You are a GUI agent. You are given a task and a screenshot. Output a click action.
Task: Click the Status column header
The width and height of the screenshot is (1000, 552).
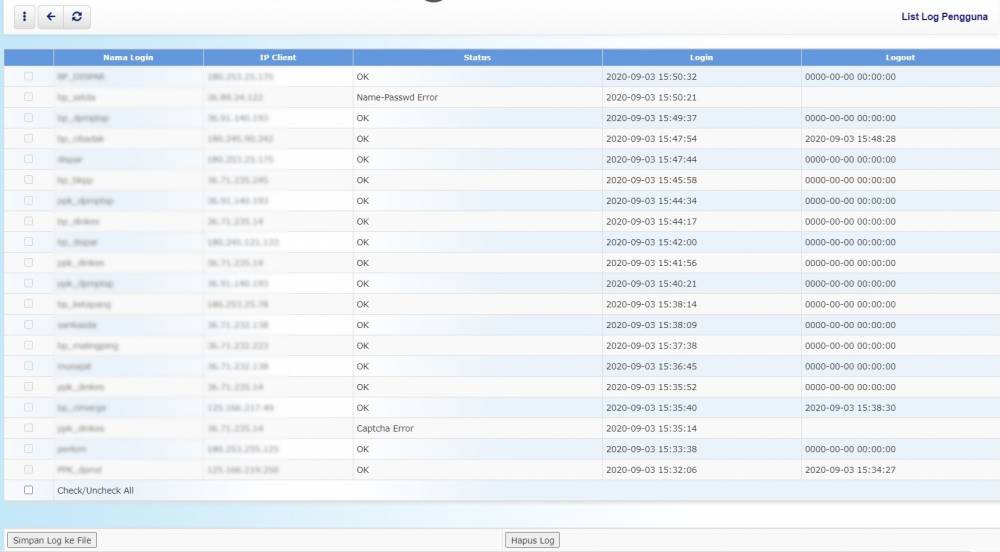coord(477,58)
